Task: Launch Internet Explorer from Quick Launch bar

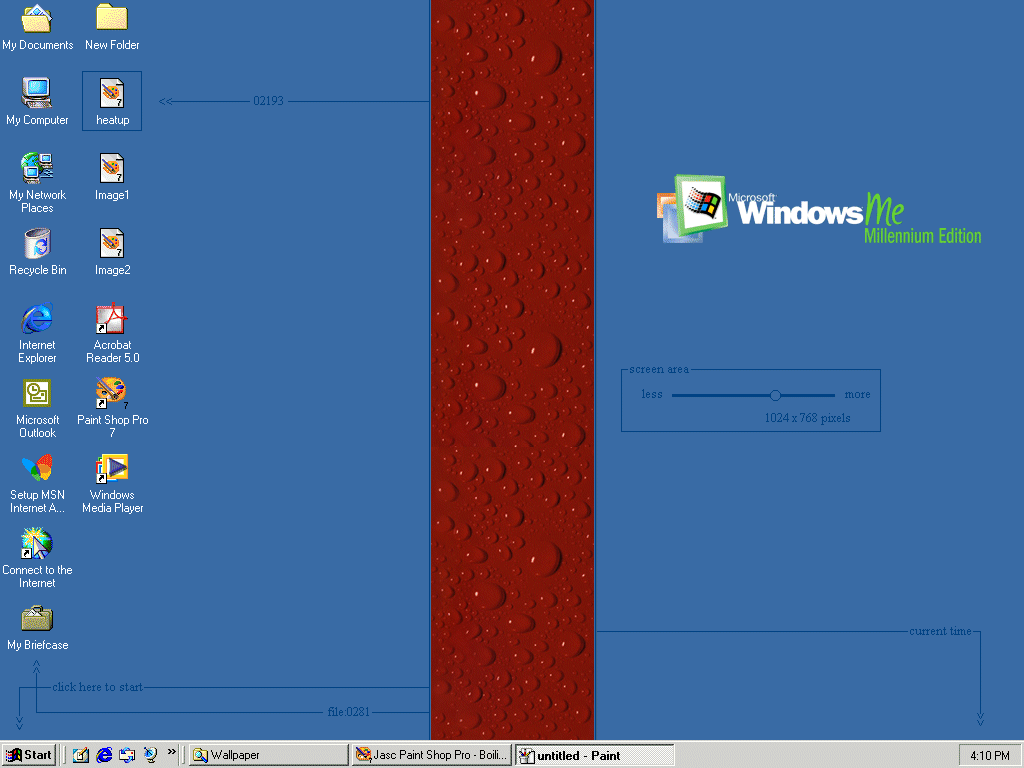Action: [104, 755]
